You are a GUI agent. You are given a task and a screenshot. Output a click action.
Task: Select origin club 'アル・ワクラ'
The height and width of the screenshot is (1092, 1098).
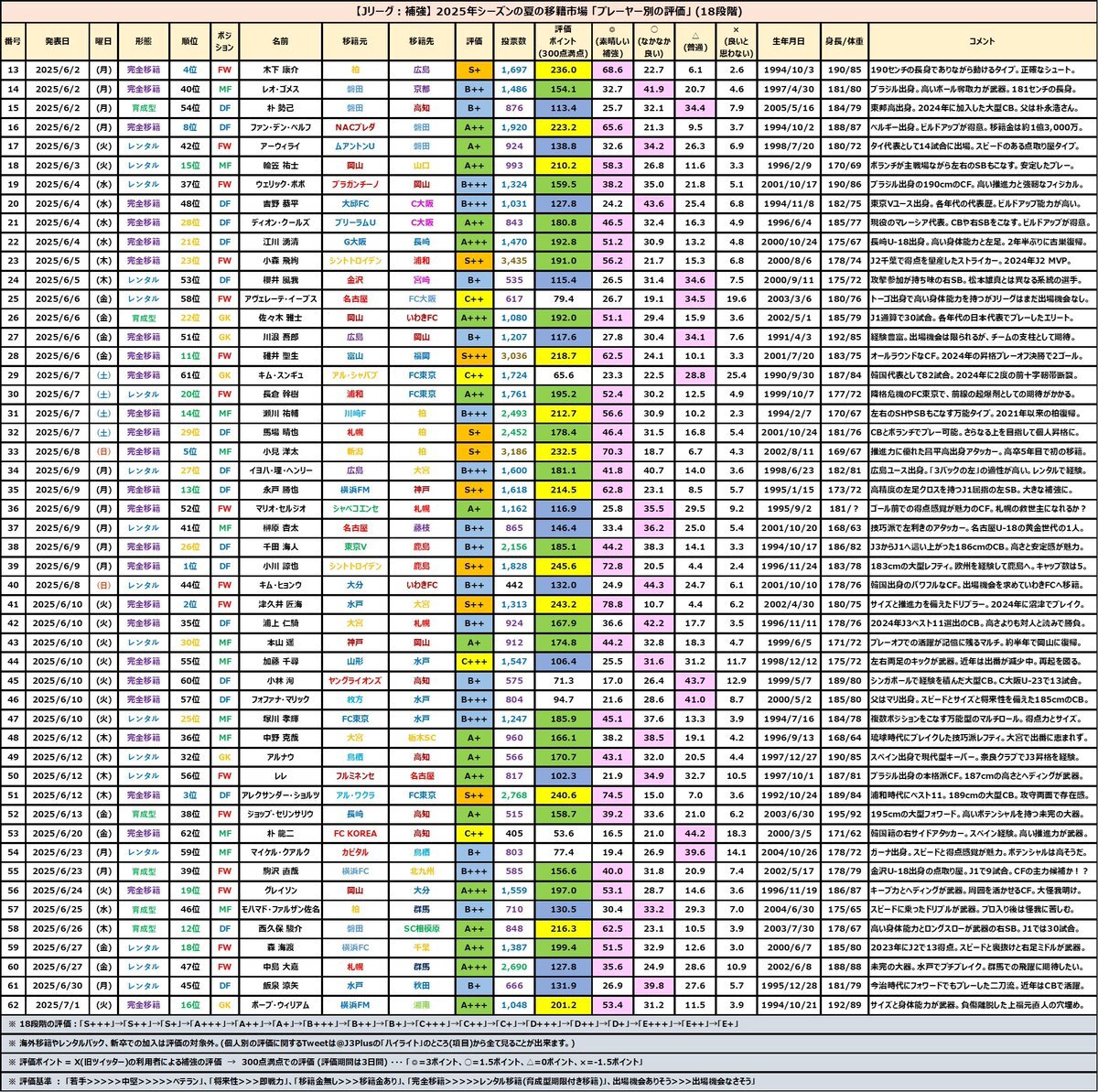pyautogui.click(x=355, y=795)
